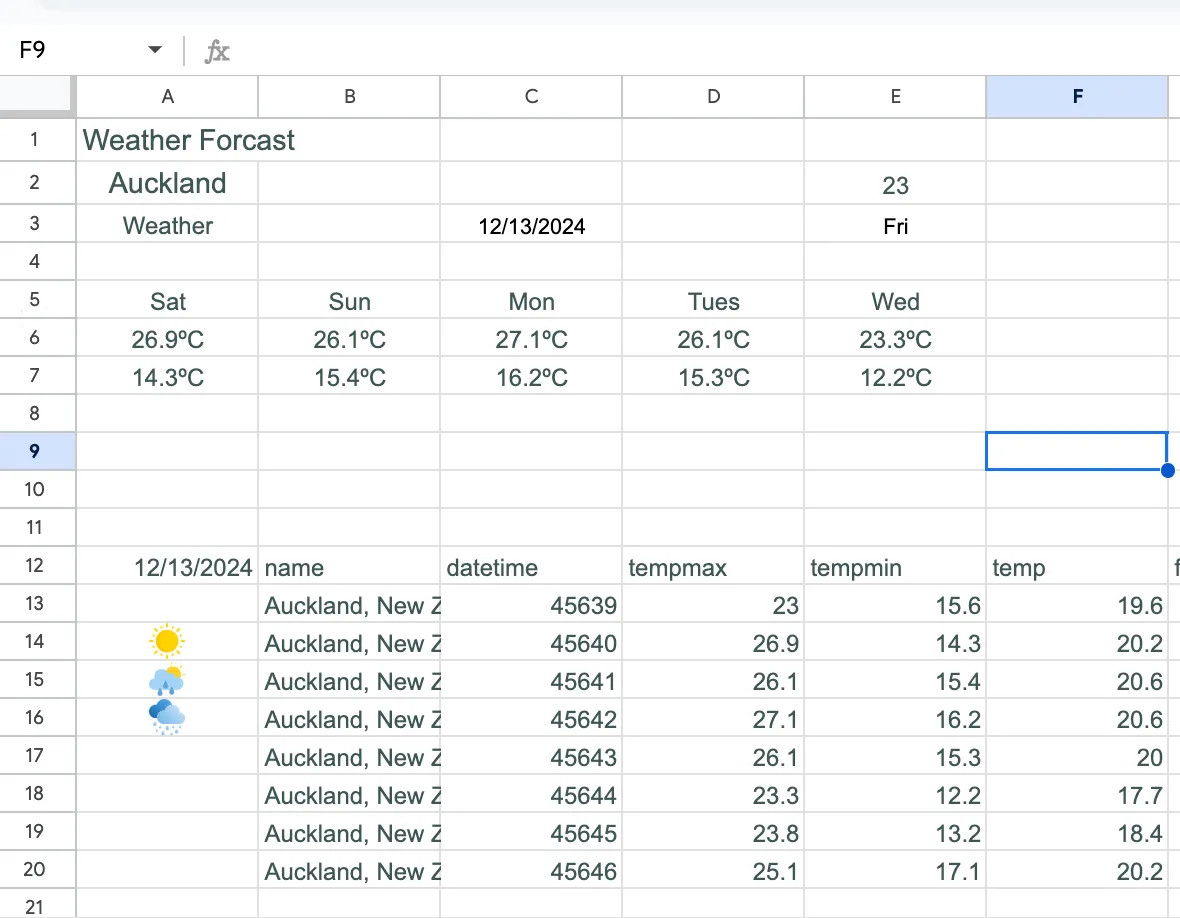
Task: Click the fill handle on selected cell F9
Action: (x=1167, y=470)
